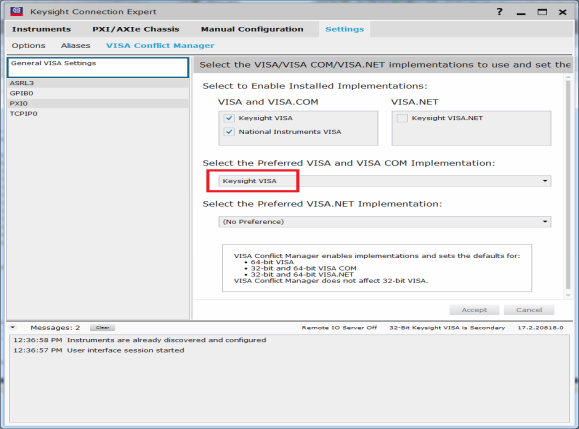Enable the Keysight VISA.NET checkbox
Screen dimensions: 579x429
(402, 118)
